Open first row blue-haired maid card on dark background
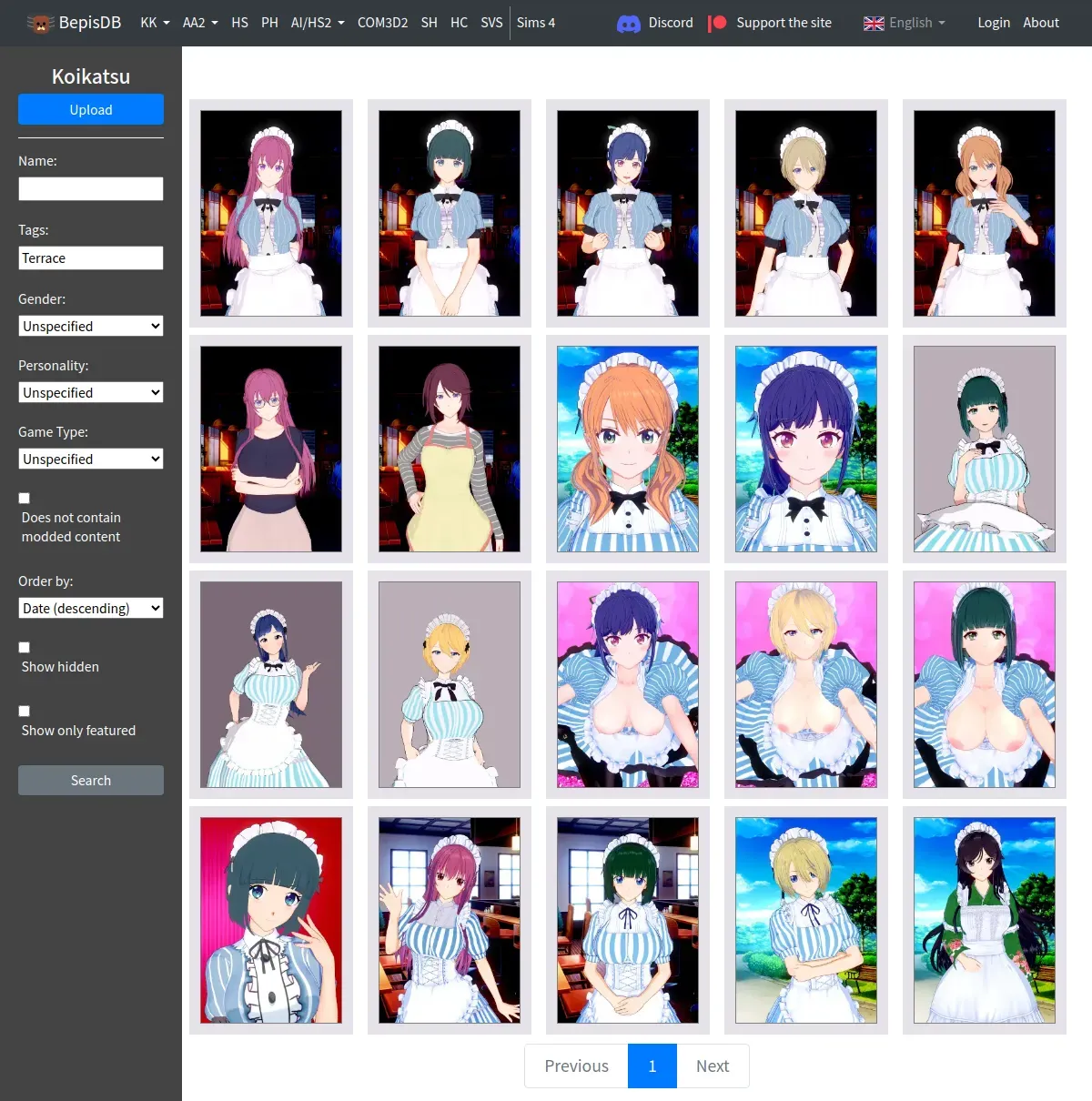 click(x=628, y=214)
